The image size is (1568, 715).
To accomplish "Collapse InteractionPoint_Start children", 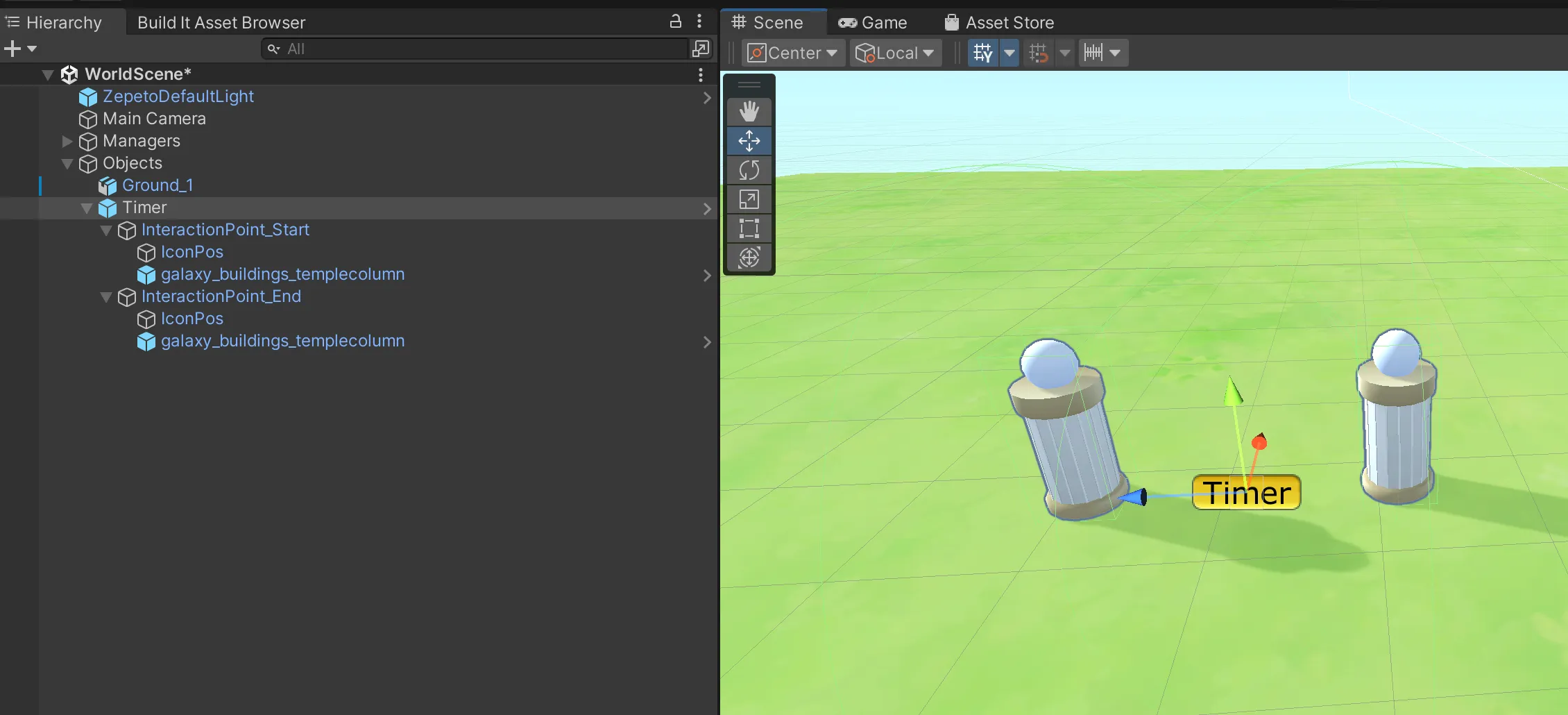I will [x=106, y=230].
